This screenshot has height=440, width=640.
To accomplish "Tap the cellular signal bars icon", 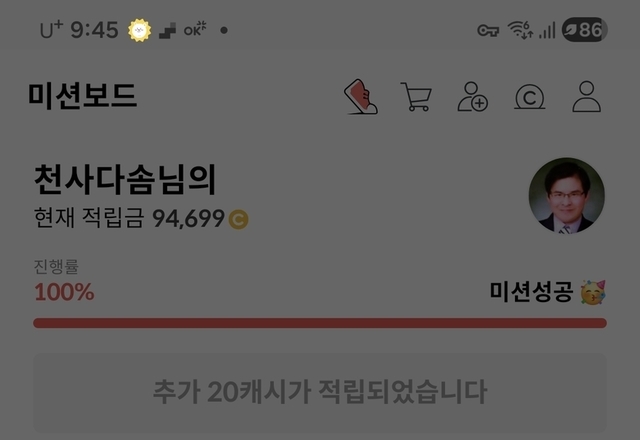I will (x=547, y=30).
